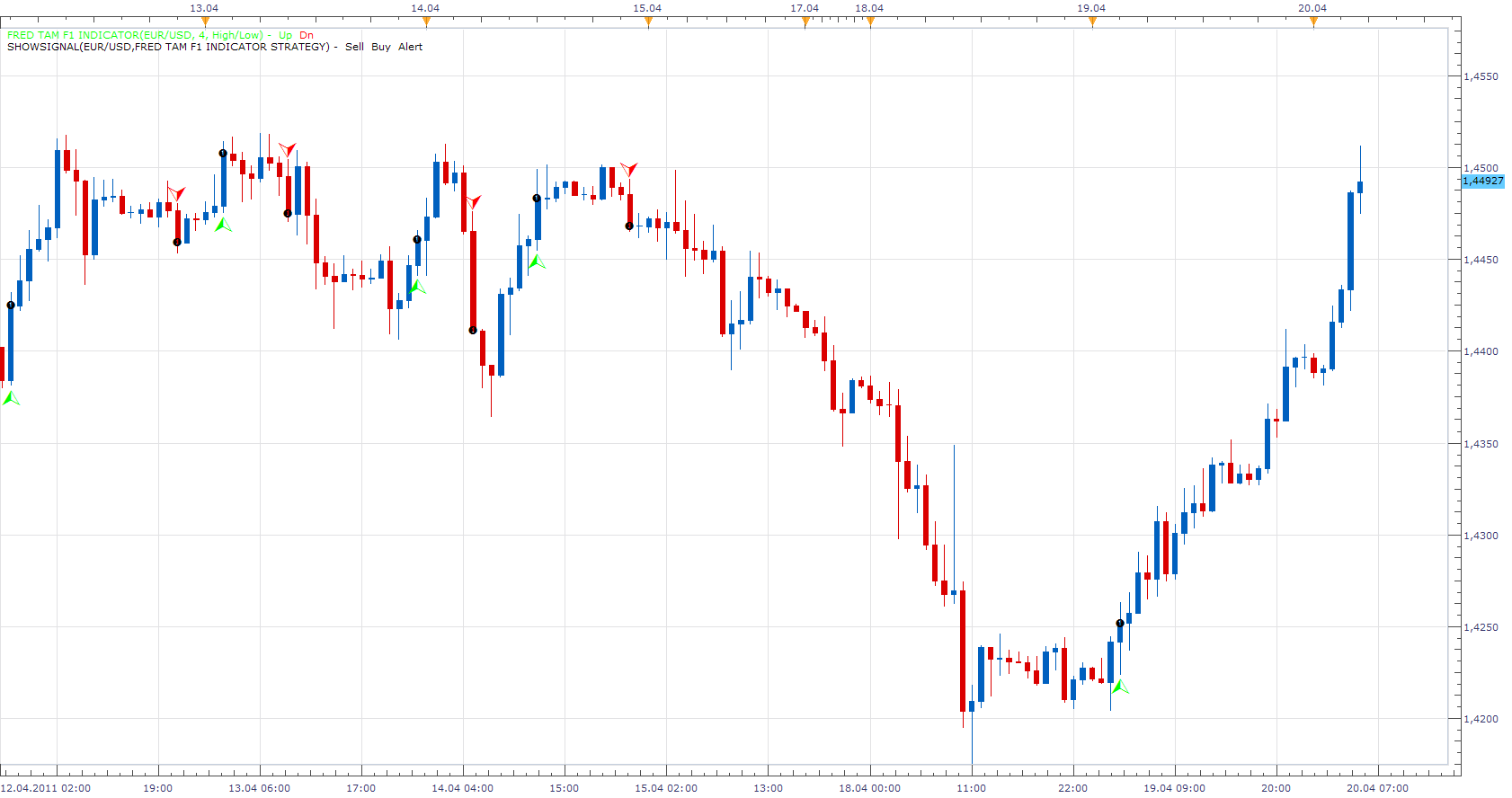
Task: Click the 1,4500 price axis label
Action: pos(1481,168)
